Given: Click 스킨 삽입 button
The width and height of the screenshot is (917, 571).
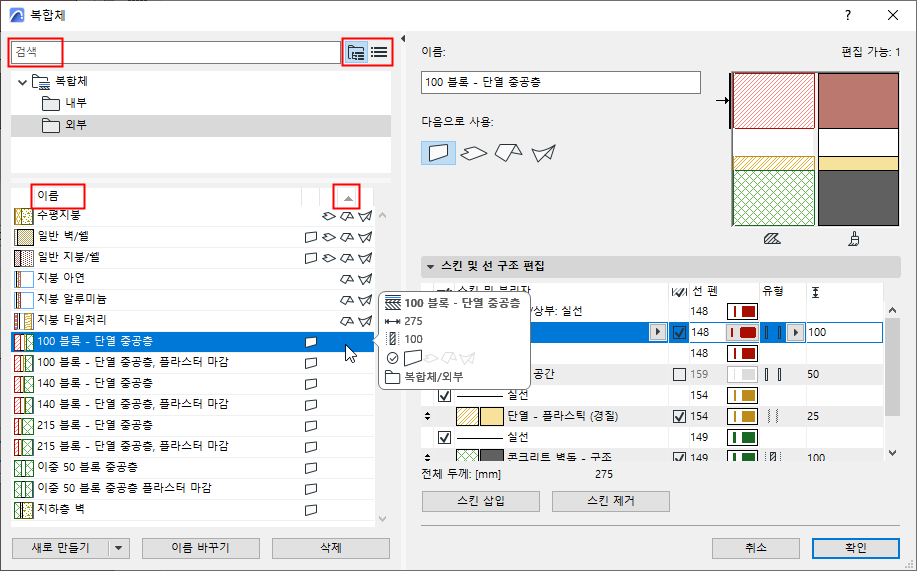Looking at the screenshot, I should tap(481, 501).
